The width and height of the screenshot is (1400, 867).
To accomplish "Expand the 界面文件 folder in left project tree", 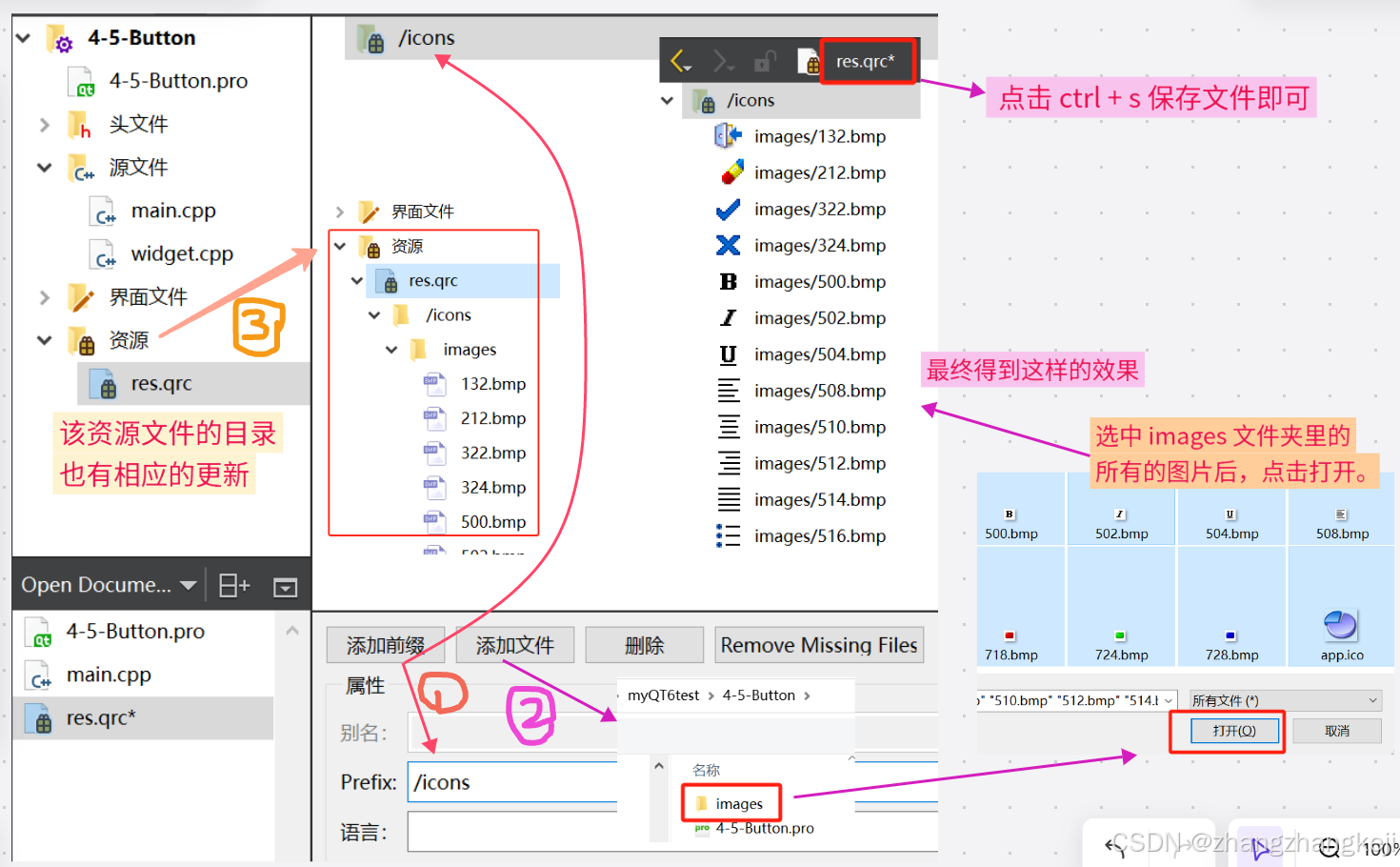I will (x=44, y=297).
